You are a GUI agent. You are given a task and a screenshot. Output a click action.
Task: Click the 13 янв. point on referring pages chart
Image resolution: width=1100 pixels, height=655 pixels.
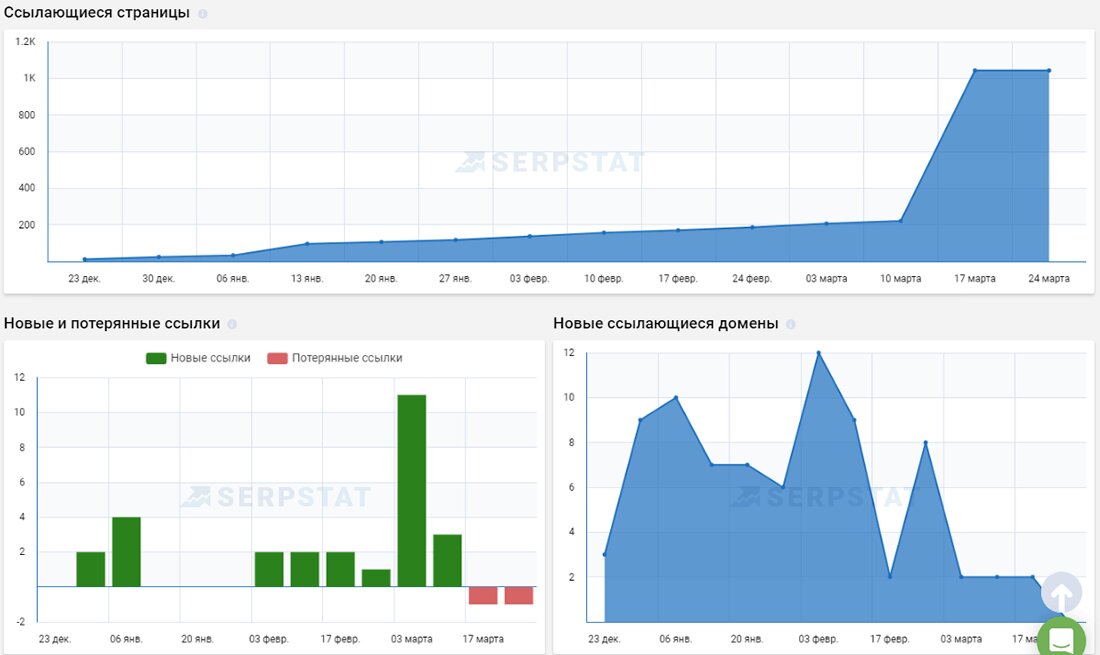tap(307, 244)
